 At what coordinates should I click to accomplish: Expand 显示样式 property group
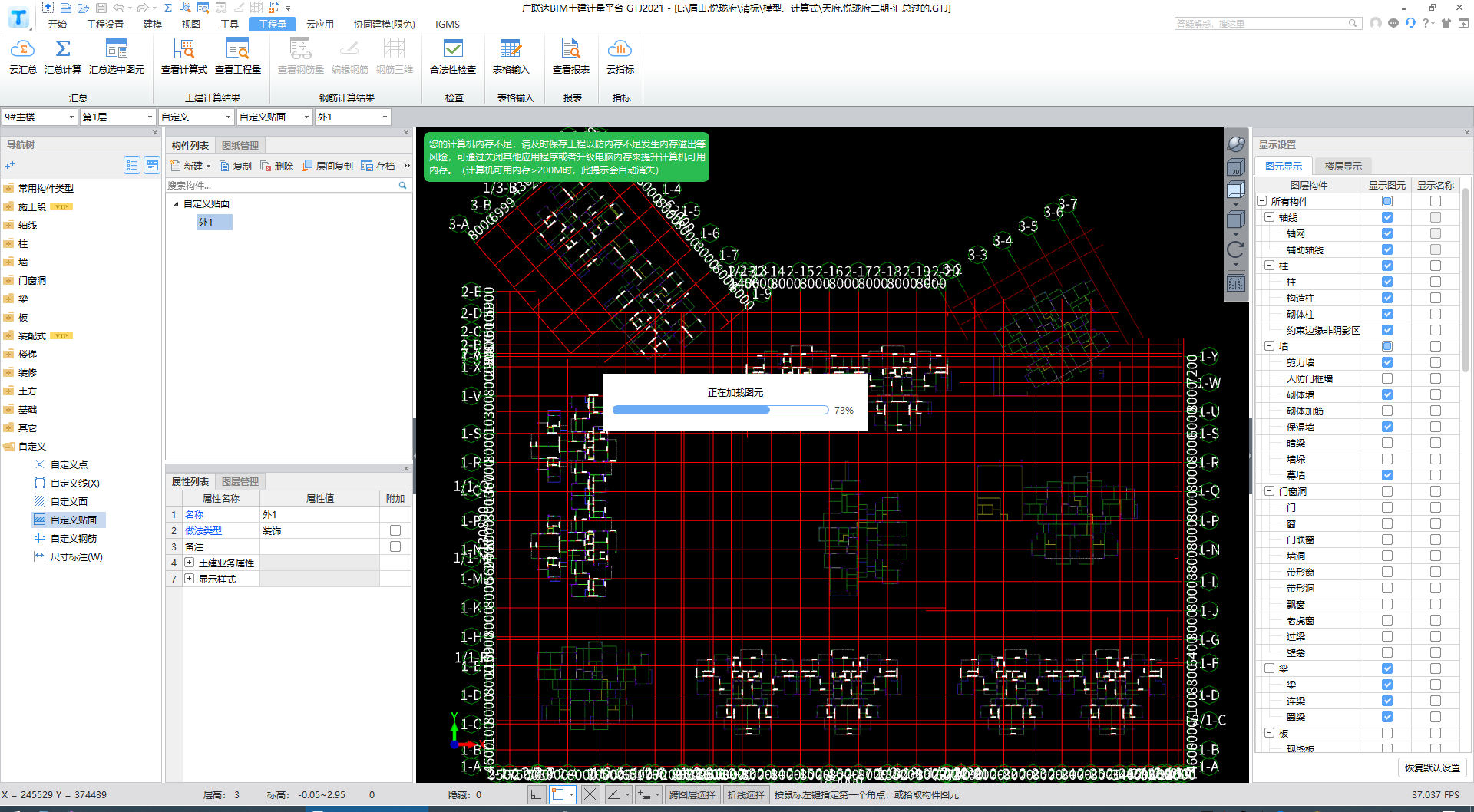point(189,579)
